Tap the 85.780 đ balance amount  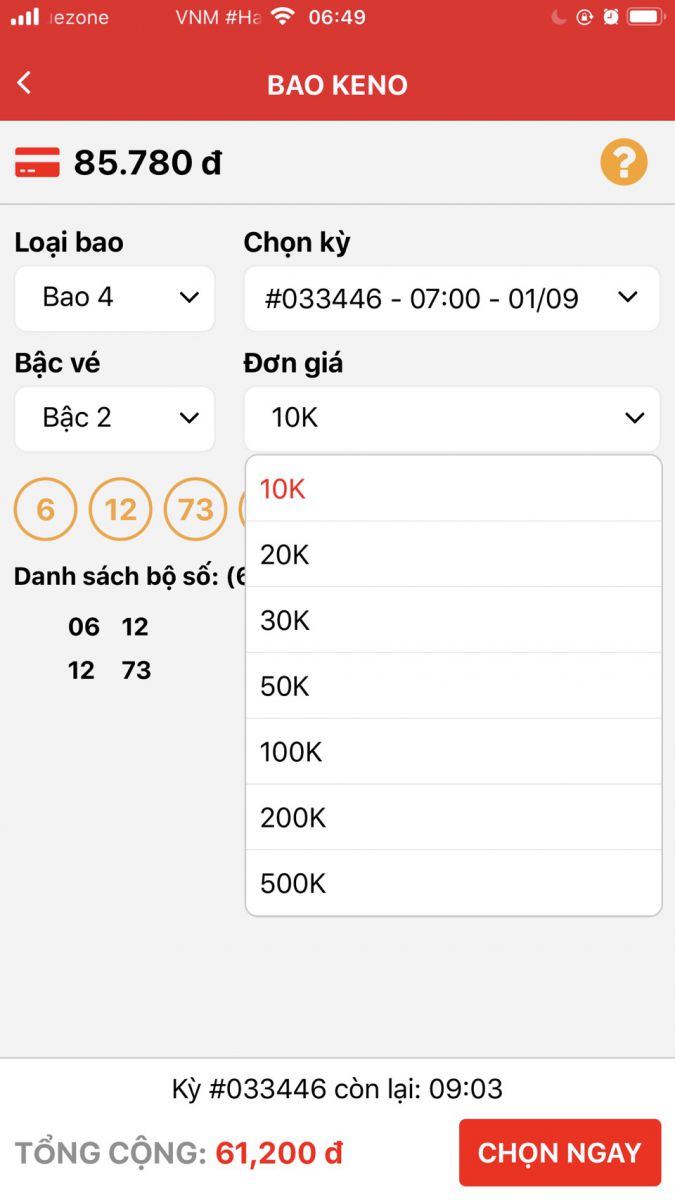click(148, 162)
